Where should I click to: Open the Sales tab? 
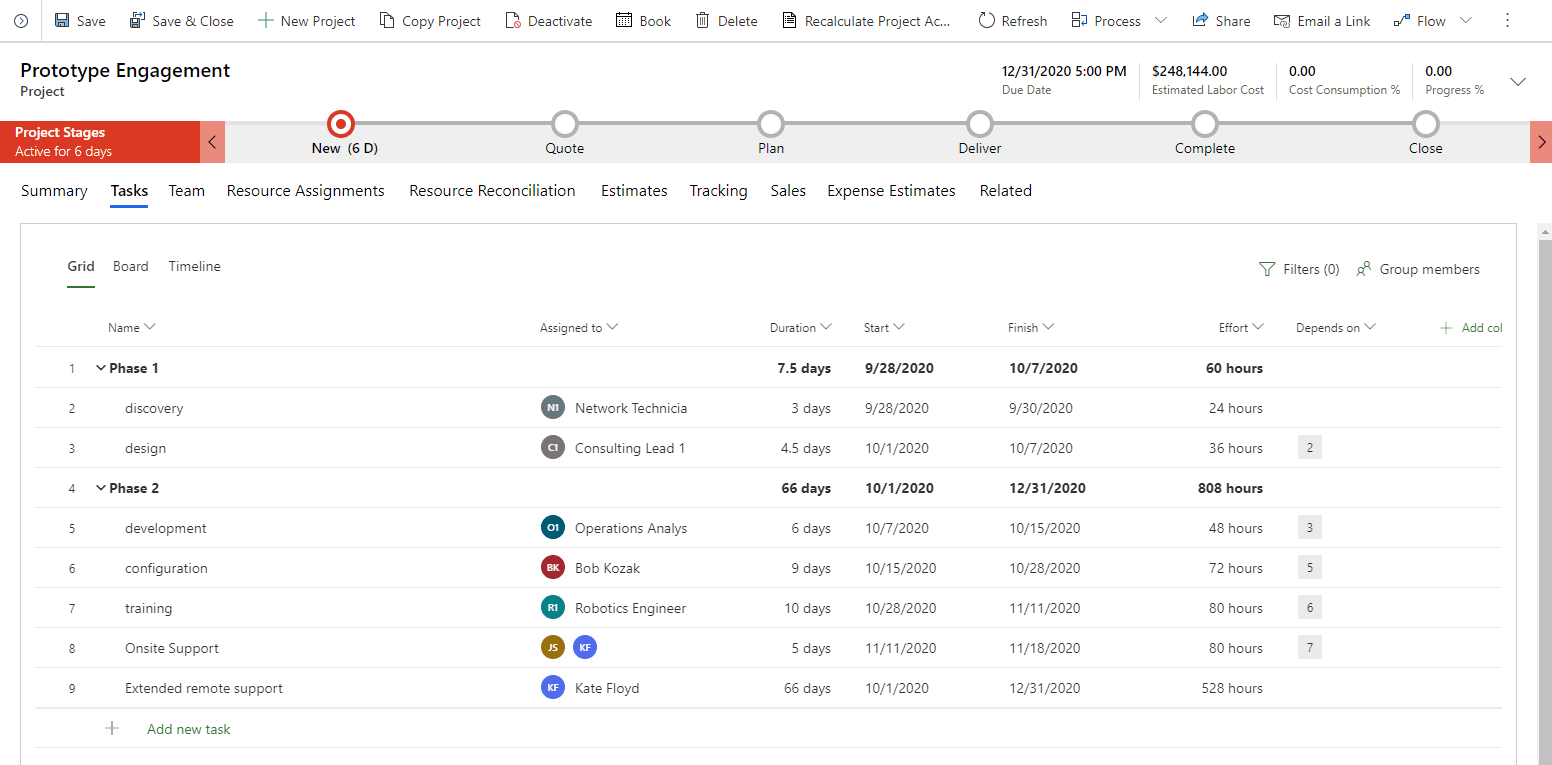tap(788, 191)
